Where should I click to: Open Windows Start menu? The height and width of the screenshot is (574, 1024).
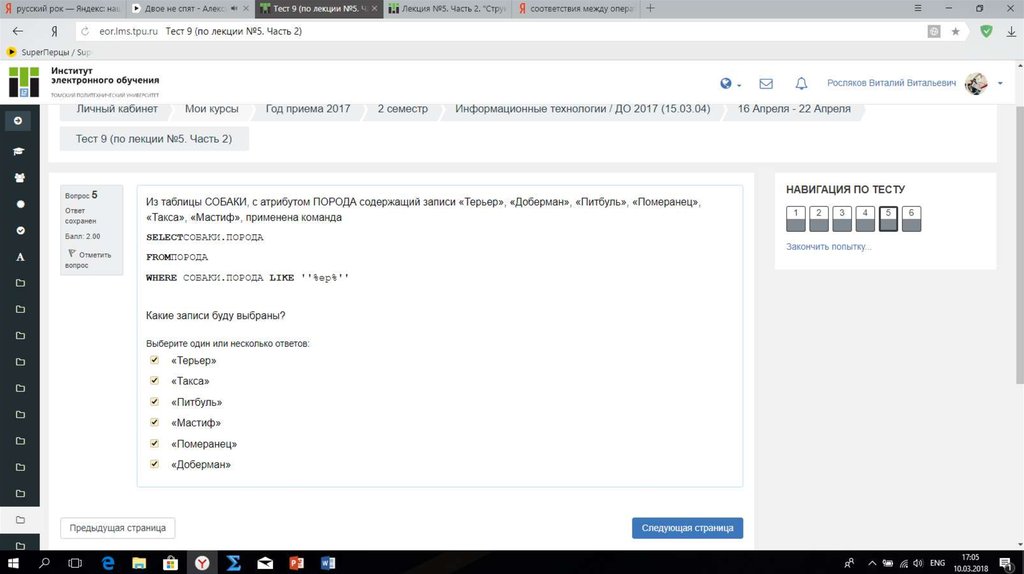tap(12, 563)
